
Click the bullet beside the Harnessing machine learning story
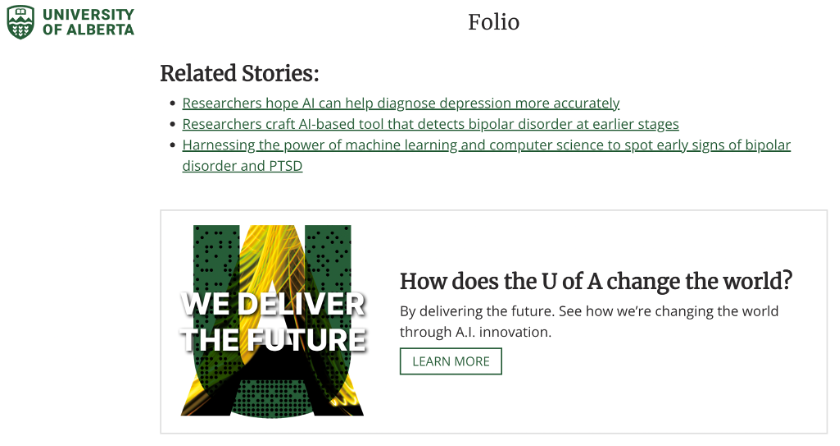click(x=172, y=145)
